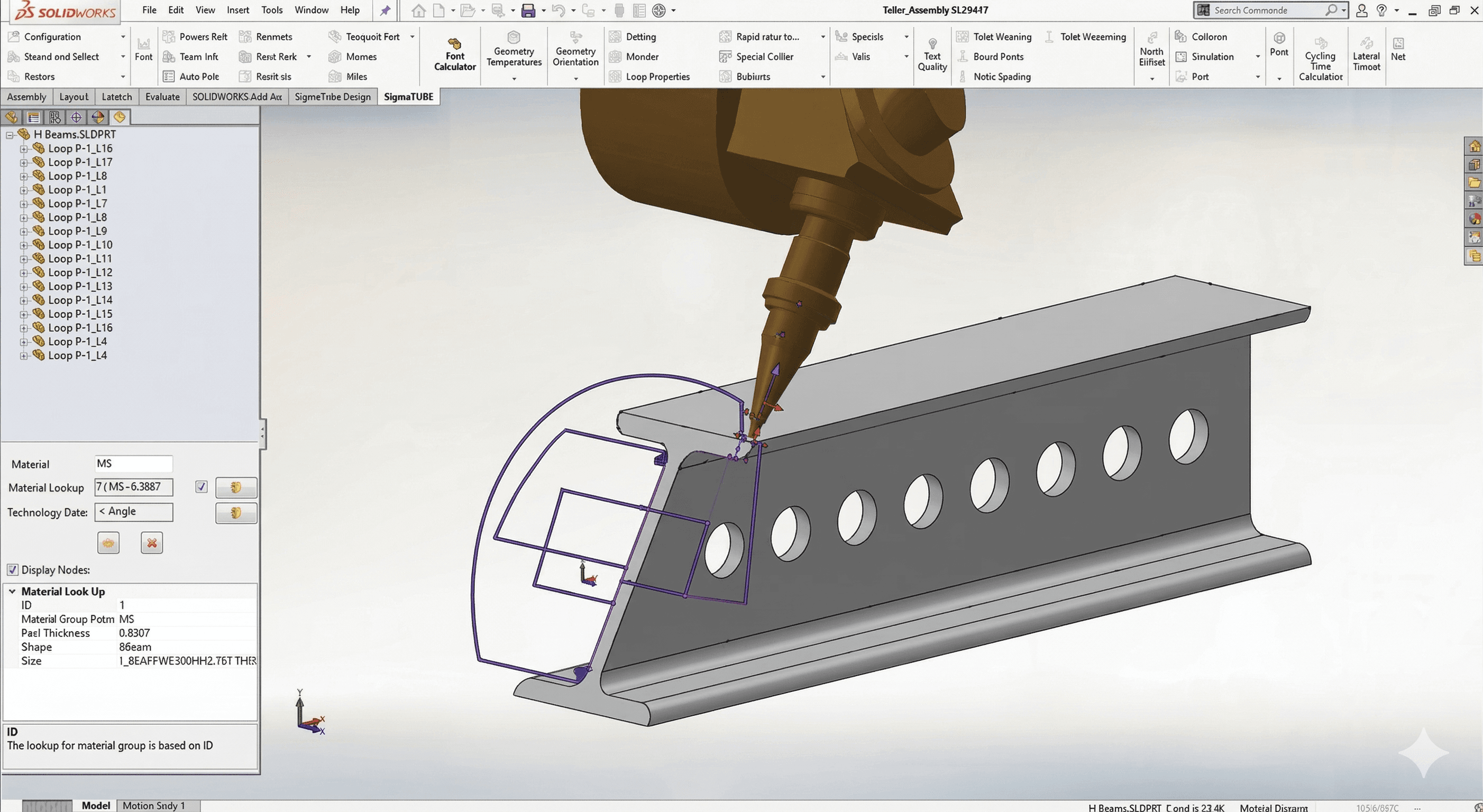Toggle the Display Nodes checkbox
The height and width of the screenshot is (812, 1483).
[12, 570]
